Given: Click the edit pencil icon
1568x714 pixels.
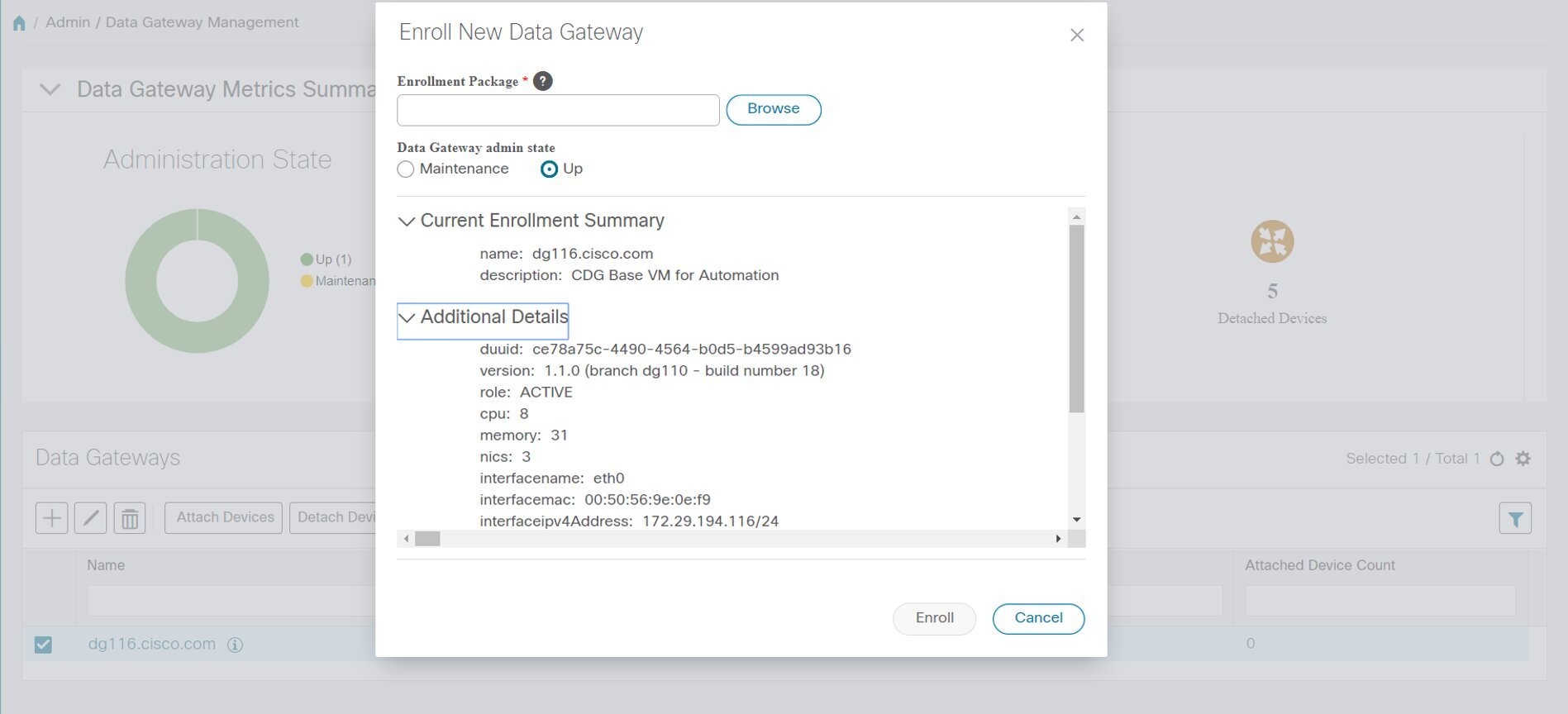Looking at the screenshot, I should pos(90,518).
